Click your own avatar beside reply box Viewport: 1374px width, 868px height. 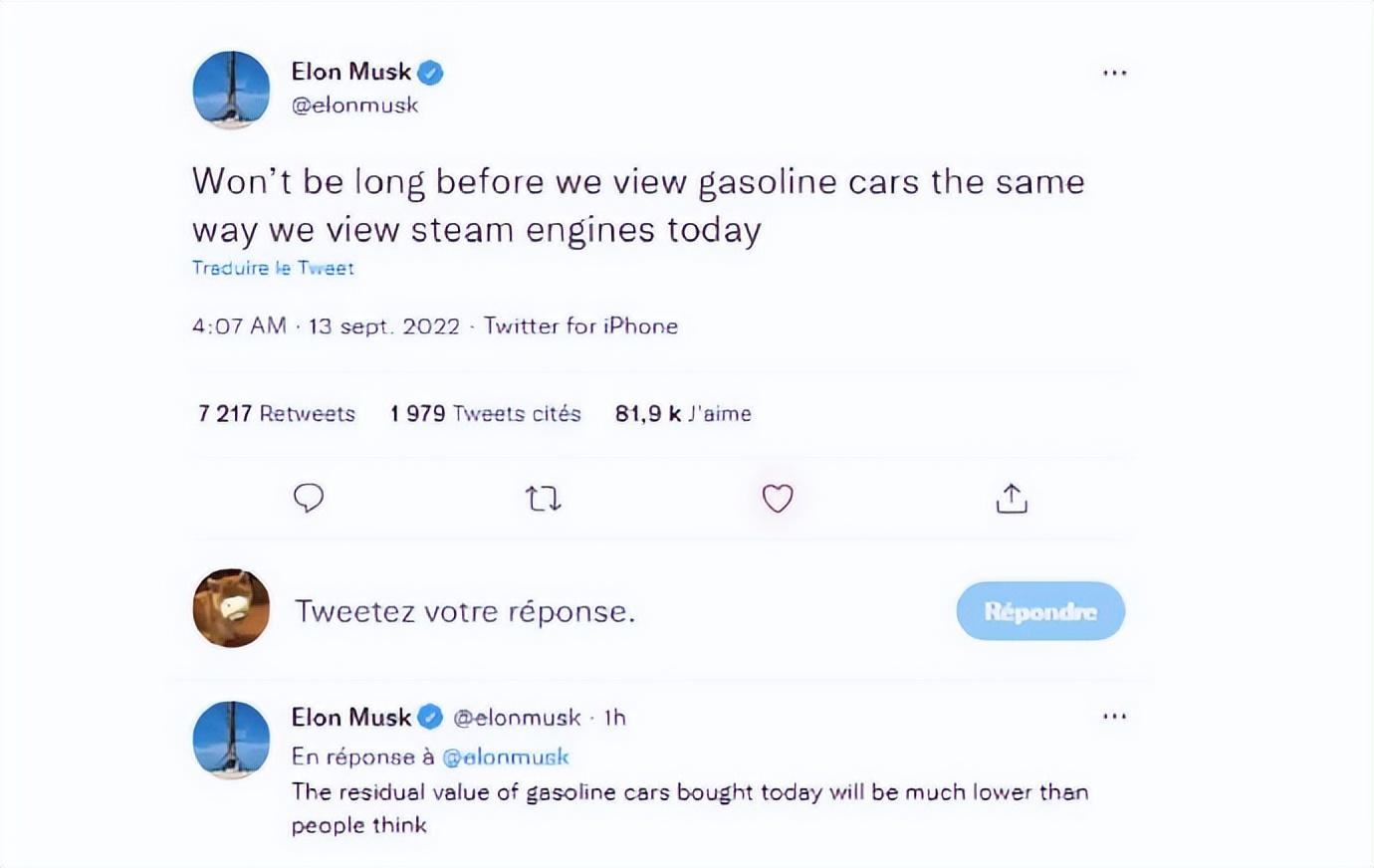231,608
